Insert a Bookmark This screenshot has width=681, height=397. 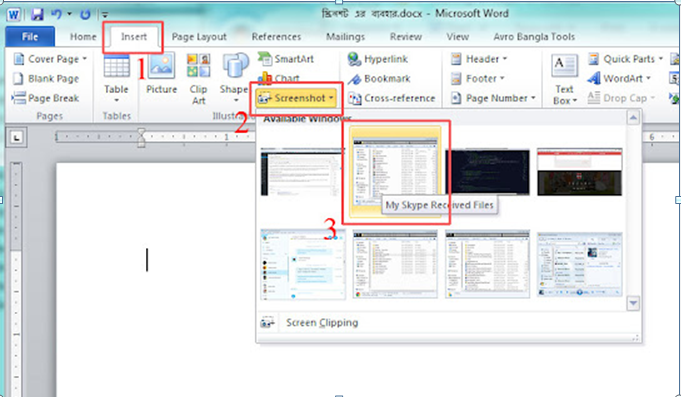coord(379,79)
